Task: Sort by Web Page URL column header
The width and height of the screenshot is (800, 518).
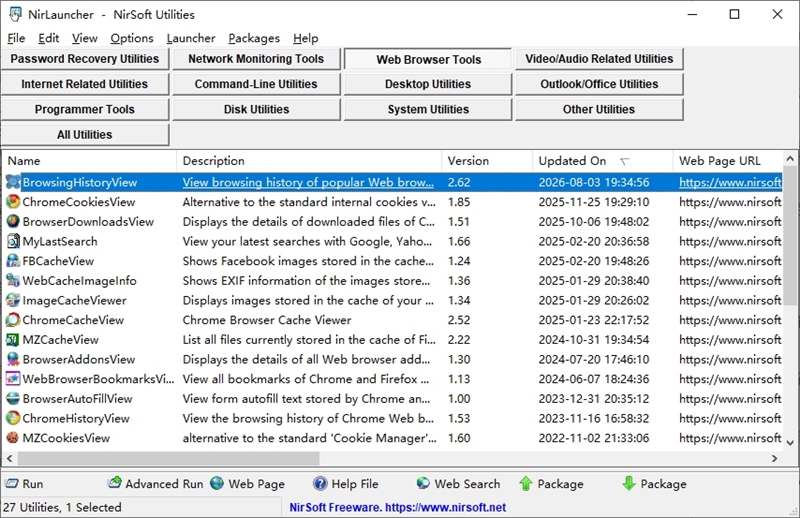Action: (x=728, y=161)
